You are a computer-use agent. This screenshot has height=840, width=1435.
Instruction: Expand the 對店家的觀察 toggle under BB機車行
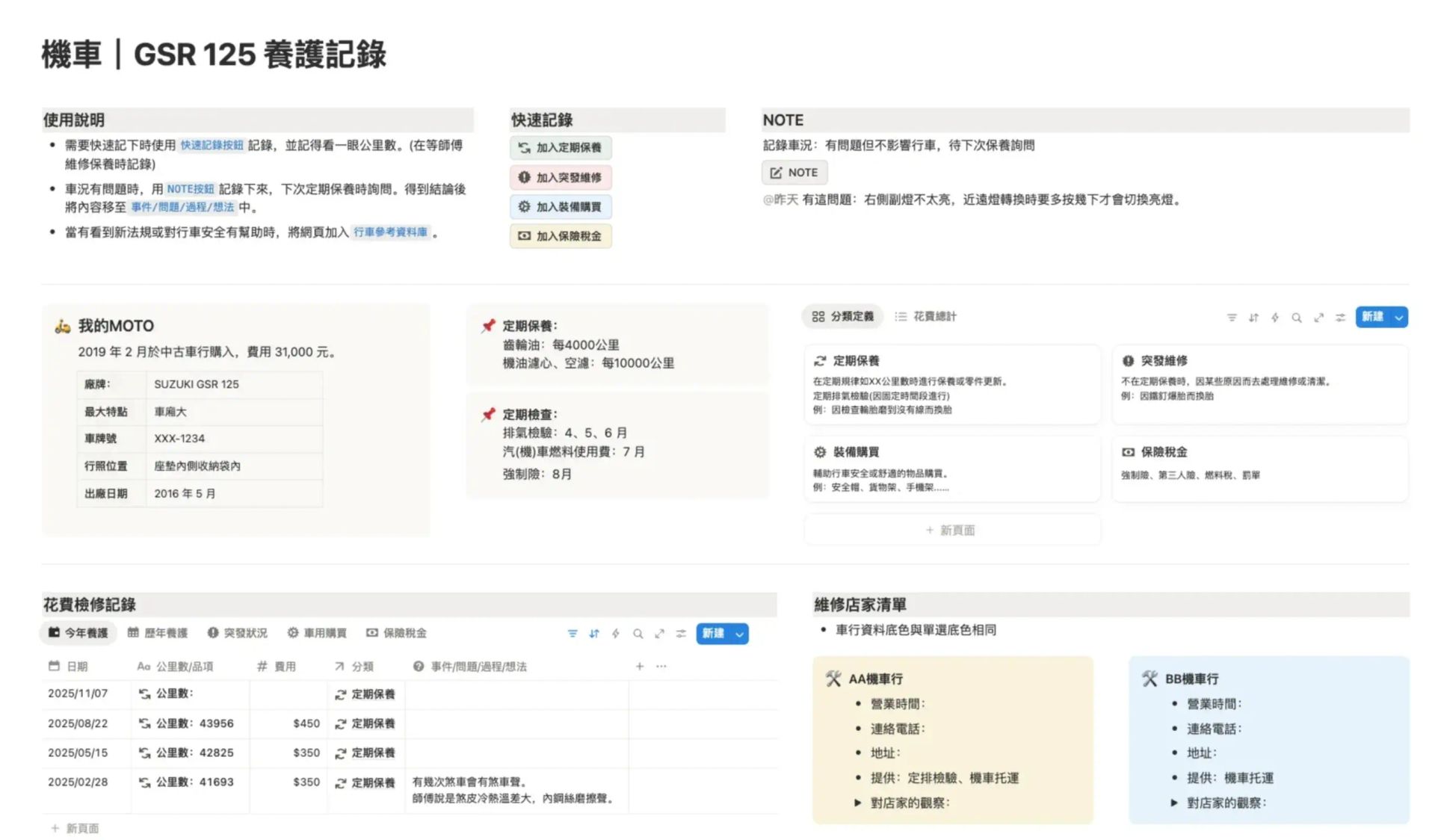(x=1174, y=803)
